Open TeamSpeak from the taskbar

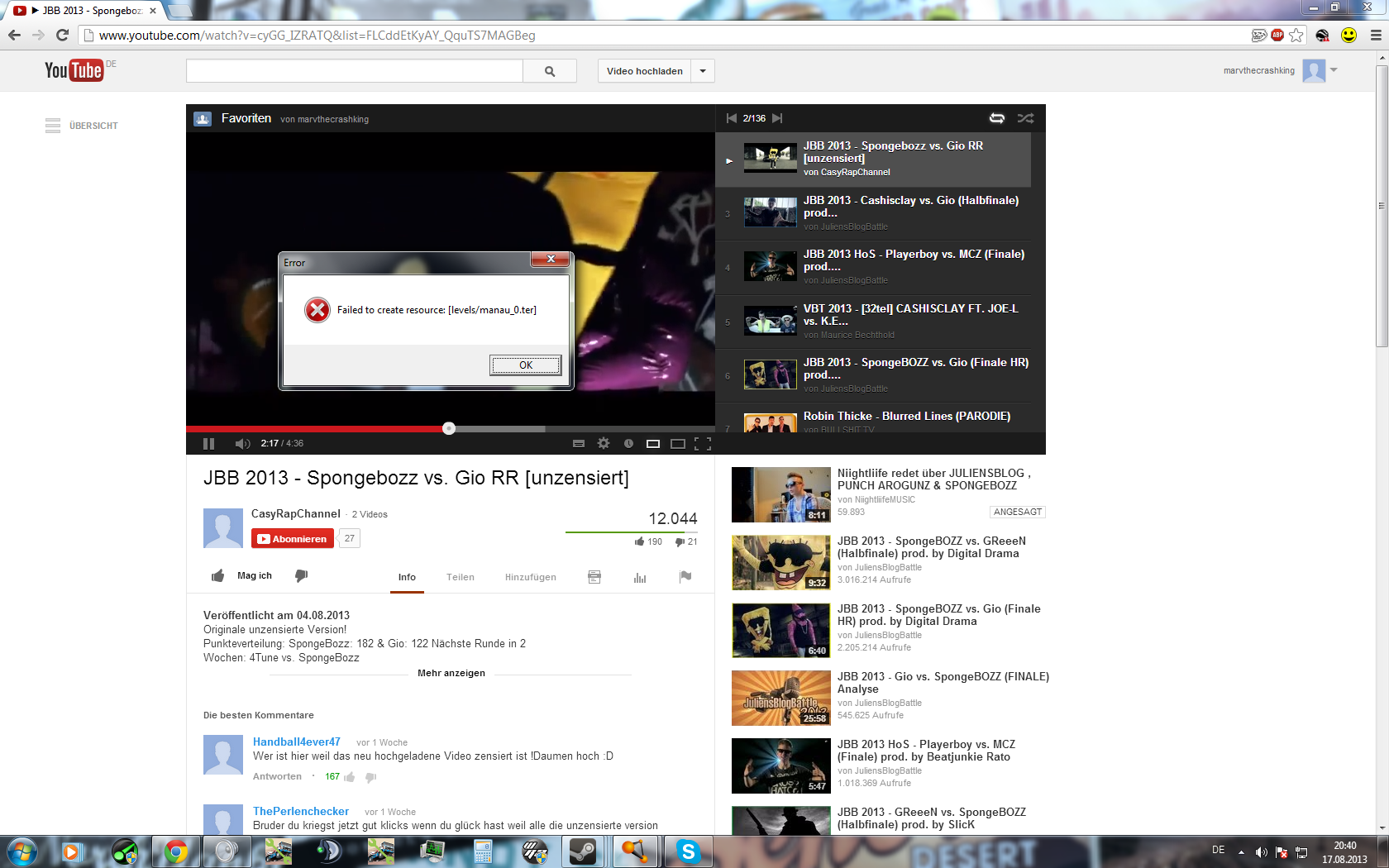328,851
